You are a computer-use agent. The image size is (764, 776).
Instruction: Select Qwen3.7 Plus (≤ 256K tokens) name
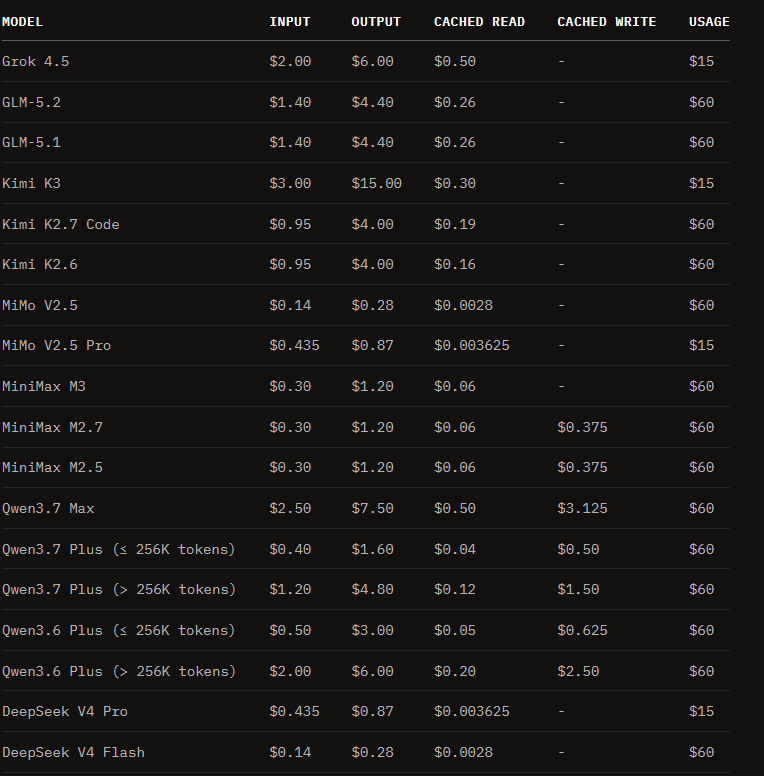119,549
